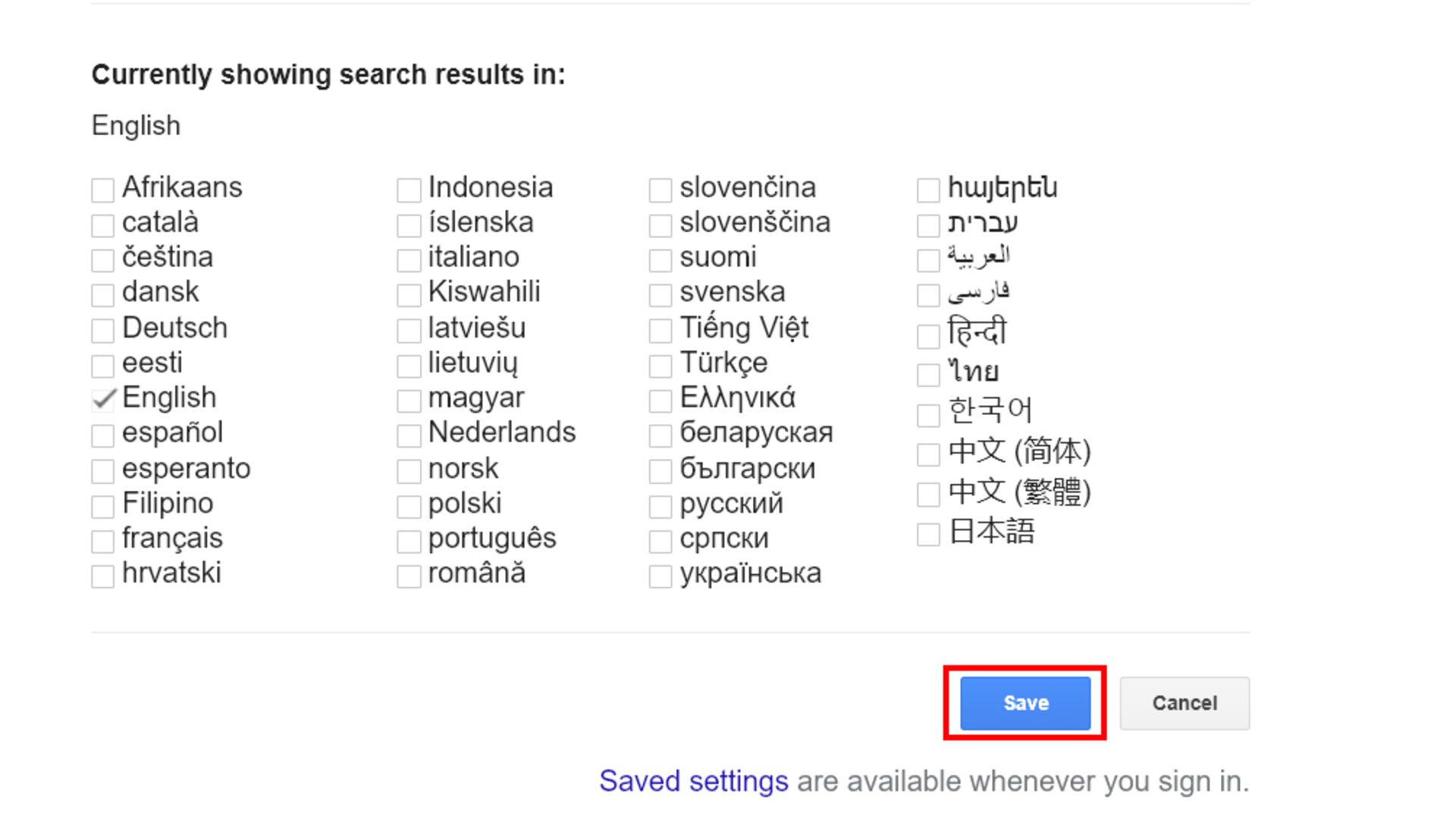This screenshot has height=839, width=1456.
Task: Check the français language option
Action: (103, 541)
